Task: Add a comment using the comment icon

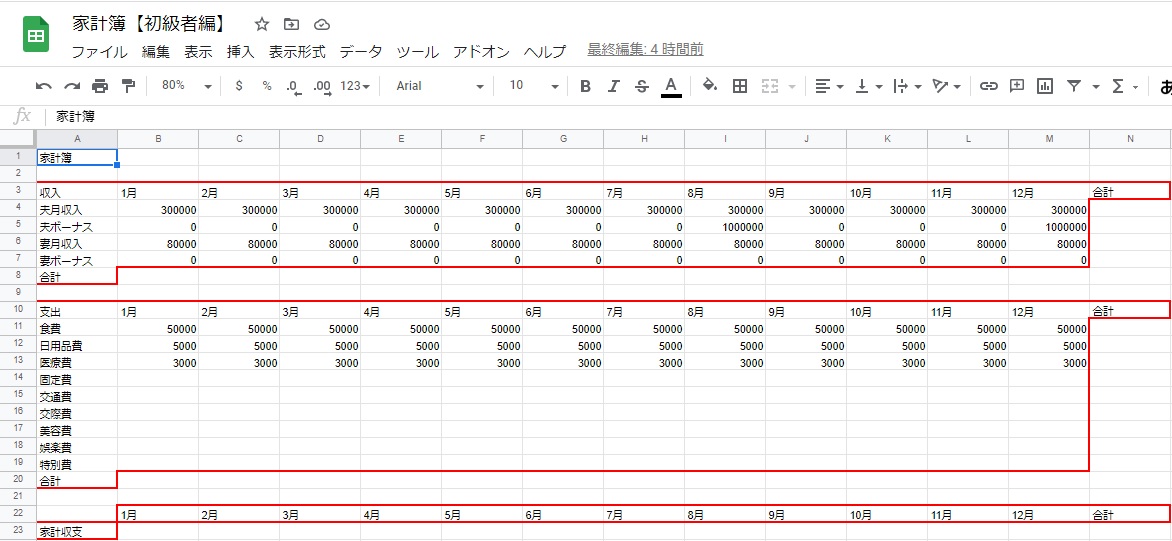Action: tap(1017, 86)
